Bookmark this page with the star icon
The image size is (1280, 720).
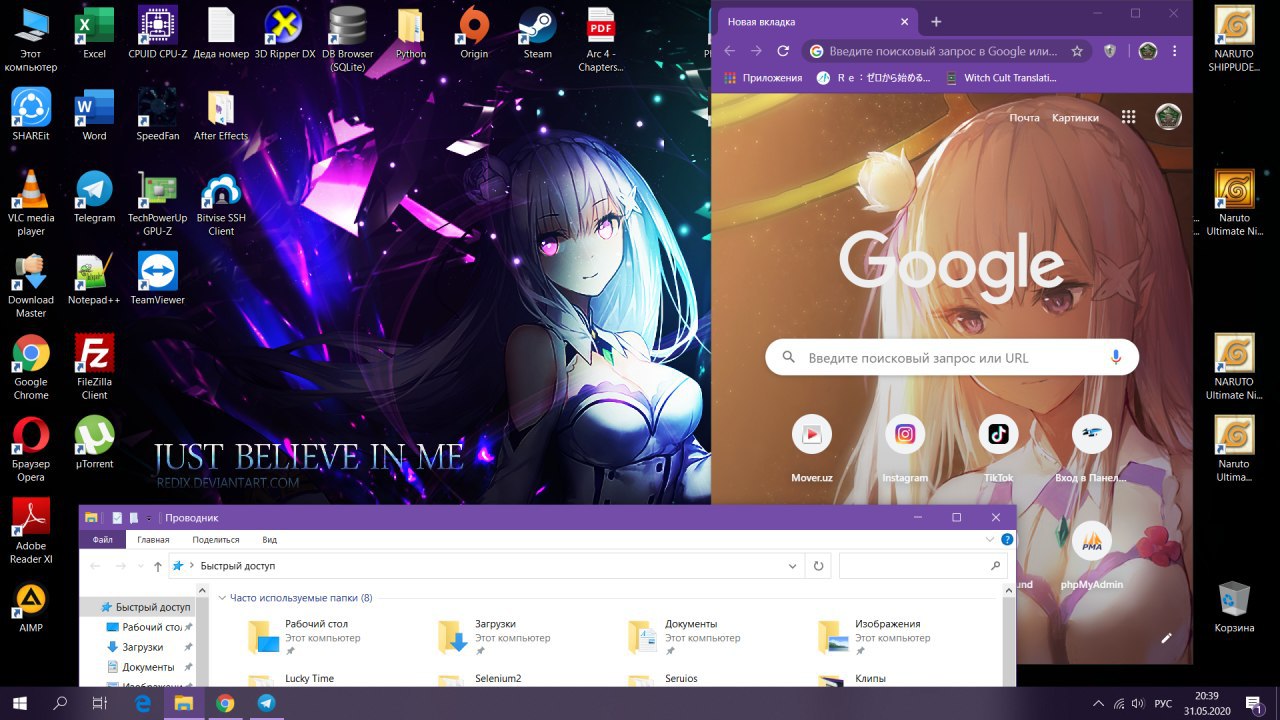(1077, 51)
